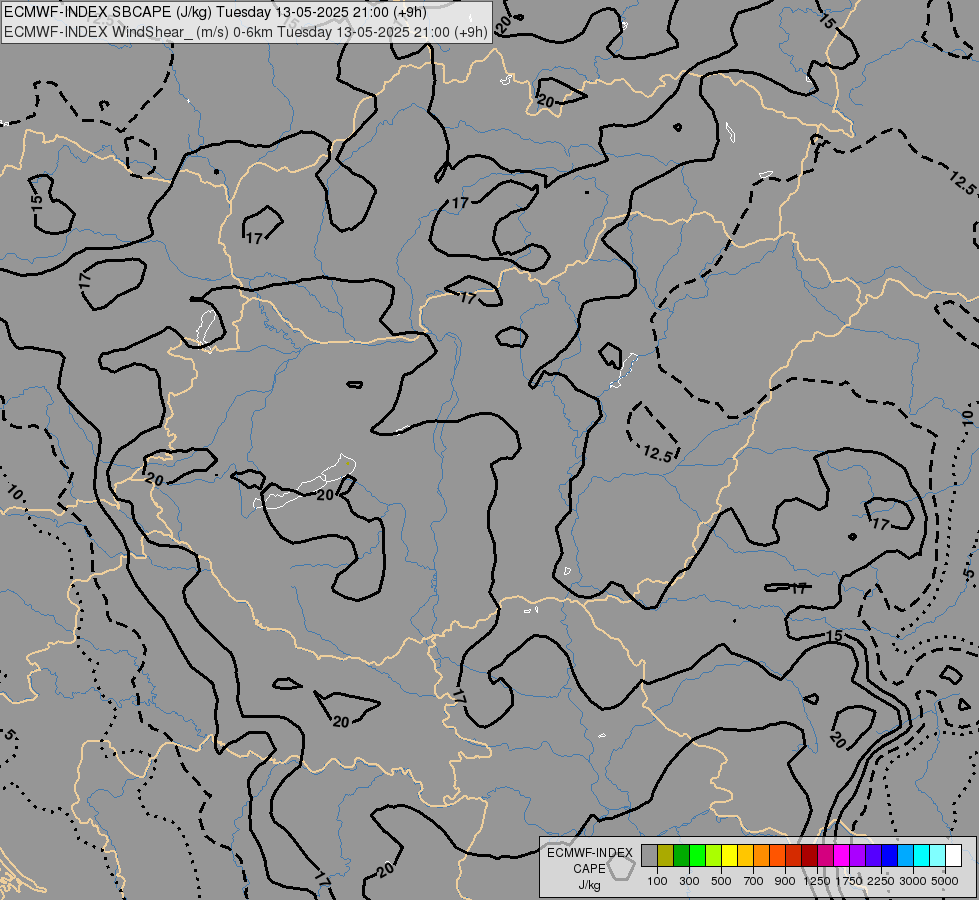Select the pure yellow legend swatch

[729, 855]
